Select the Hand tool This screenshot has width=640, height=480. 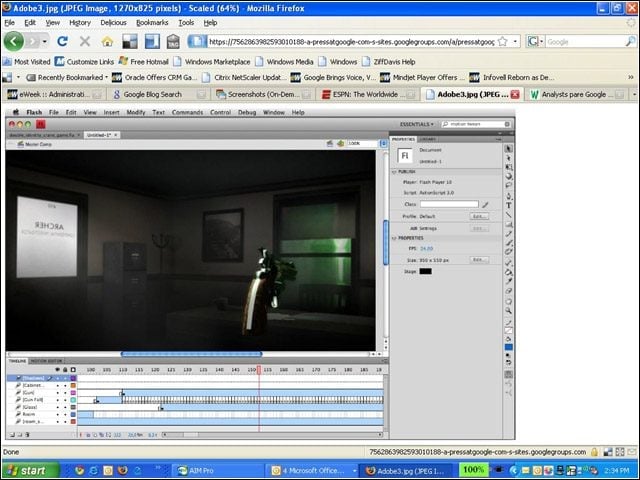tap(509, 302)
